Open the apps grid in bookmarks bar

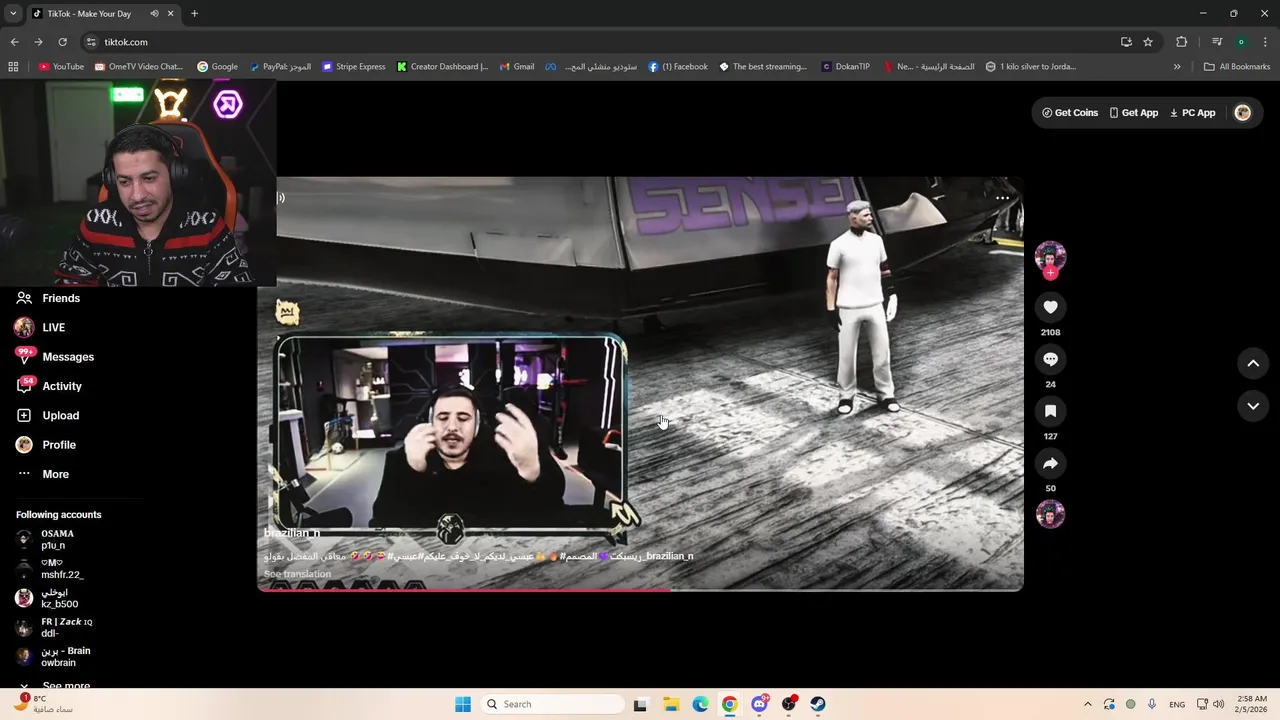coord(13,67)
